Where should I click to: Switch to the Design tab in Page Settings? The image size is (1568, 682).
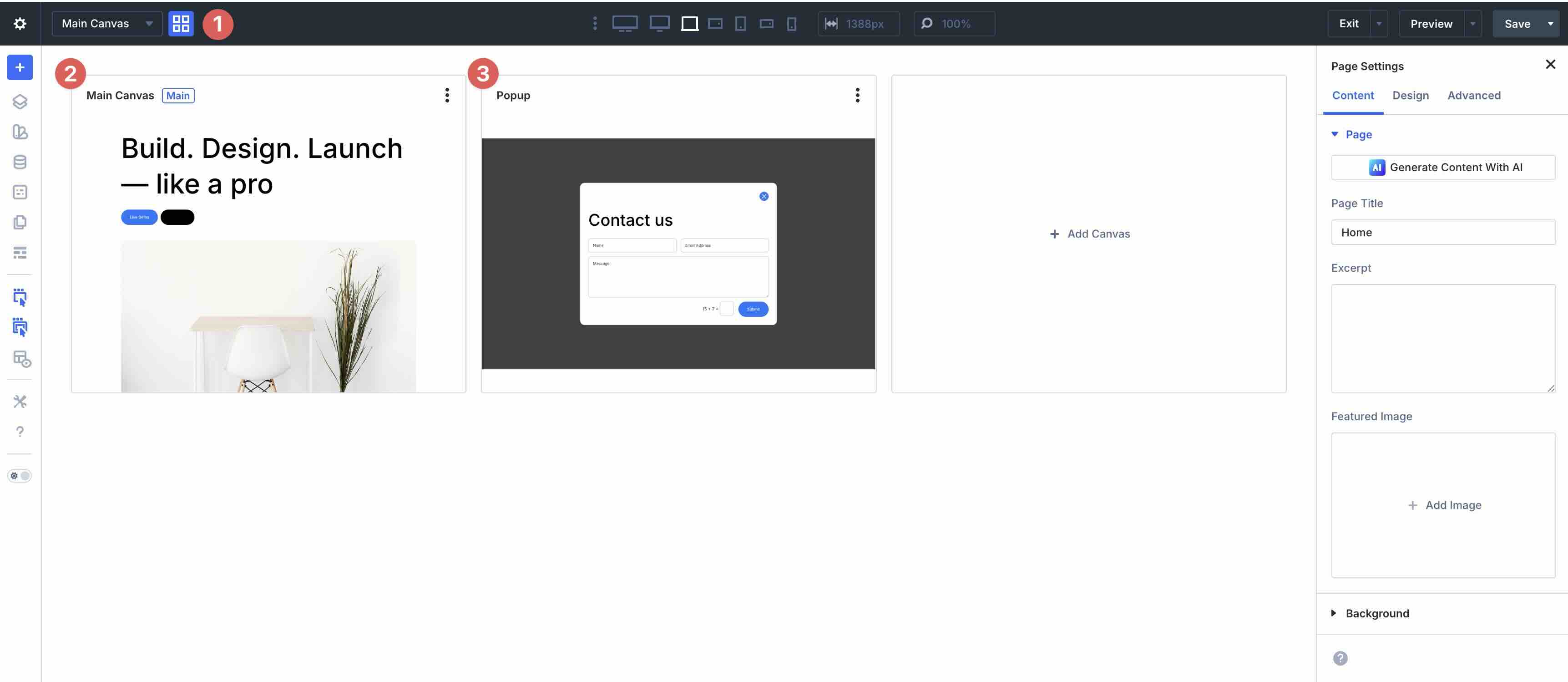[x=1411, y=96]
